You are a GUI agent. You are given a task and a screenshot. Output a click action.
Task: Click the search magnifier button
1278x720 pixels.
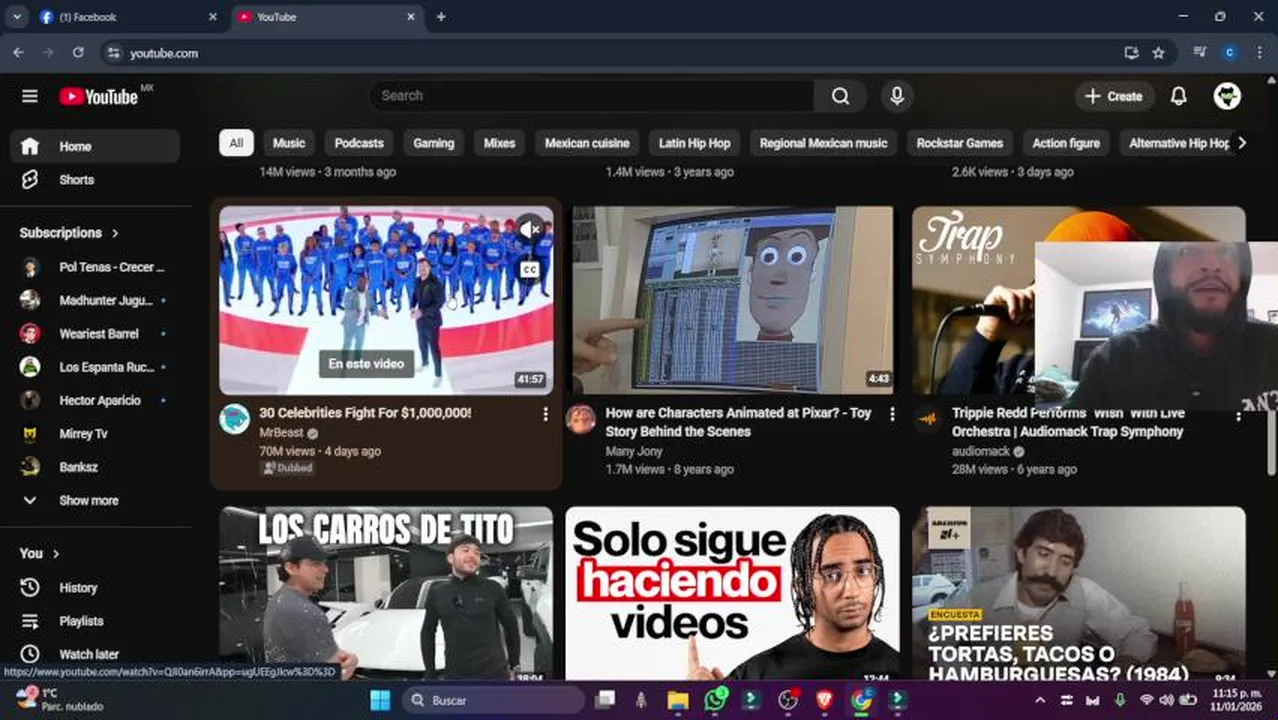pyautogui.click(x=841, y=96)
